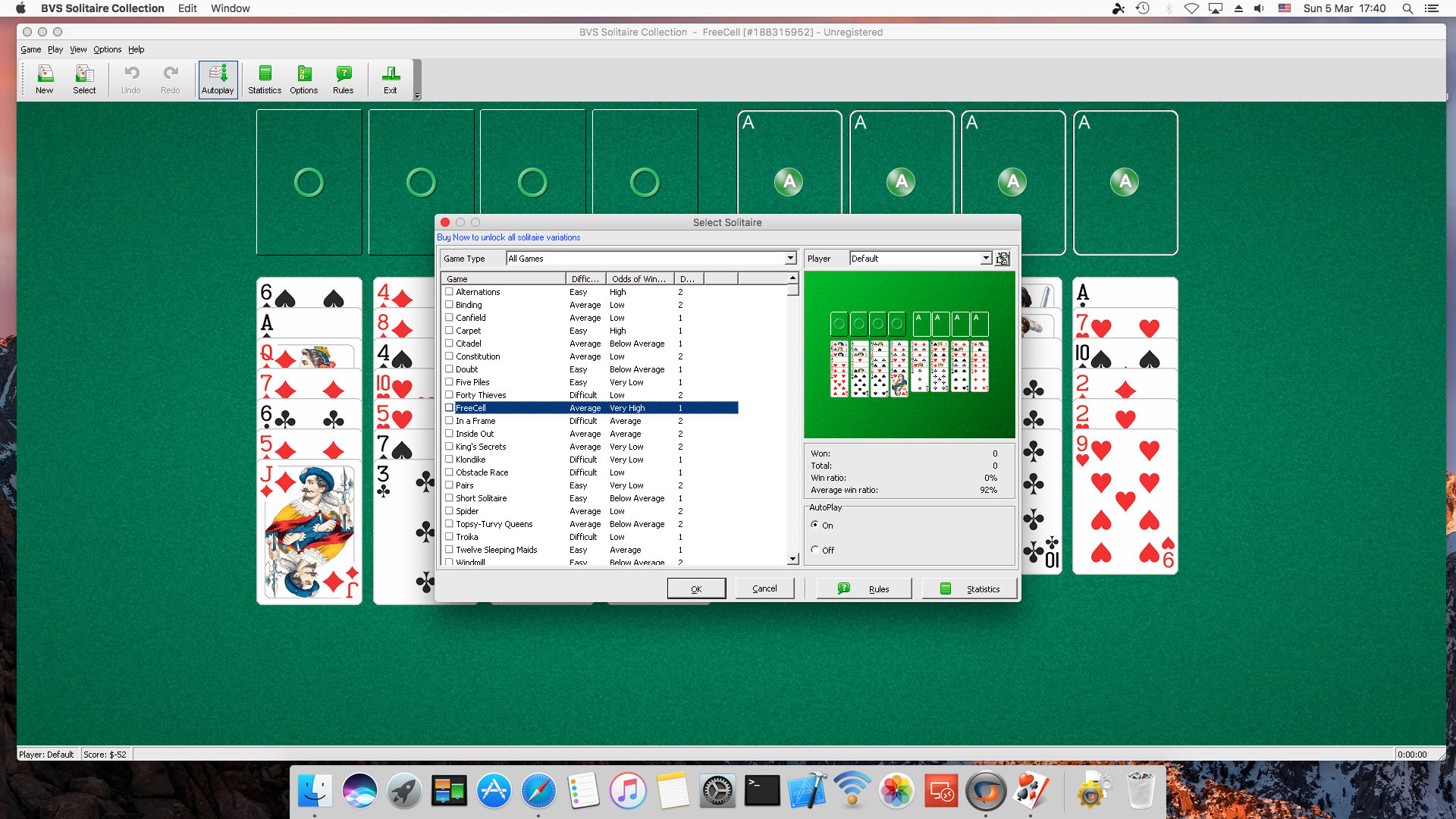
Task: Click the Undo icon in toolbar
Action: pos(130,79)
